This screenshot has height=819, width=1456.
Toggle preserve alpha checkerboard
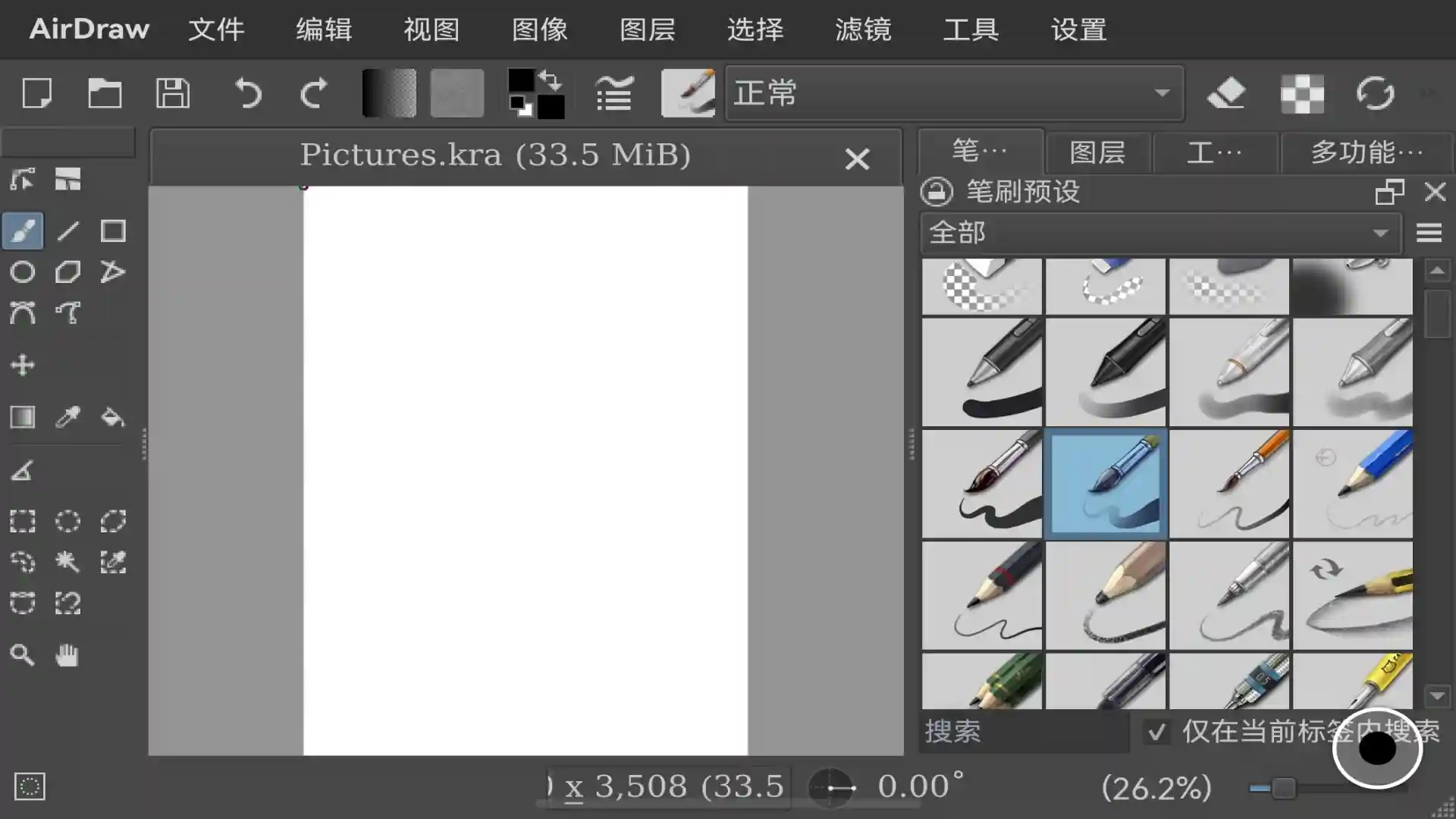(x=1302, y=94)
